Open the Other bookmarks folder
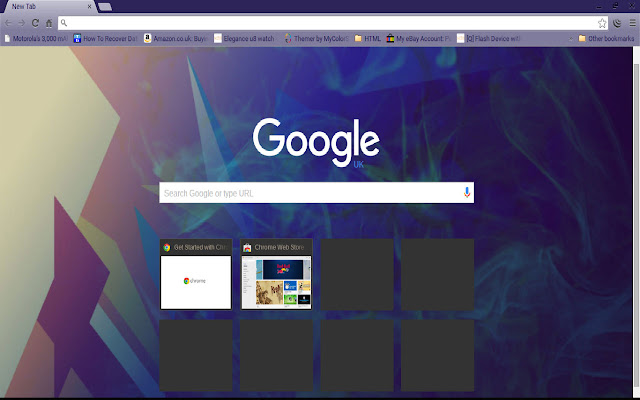The height and width of the screenshot is (400, 640). 606,38
